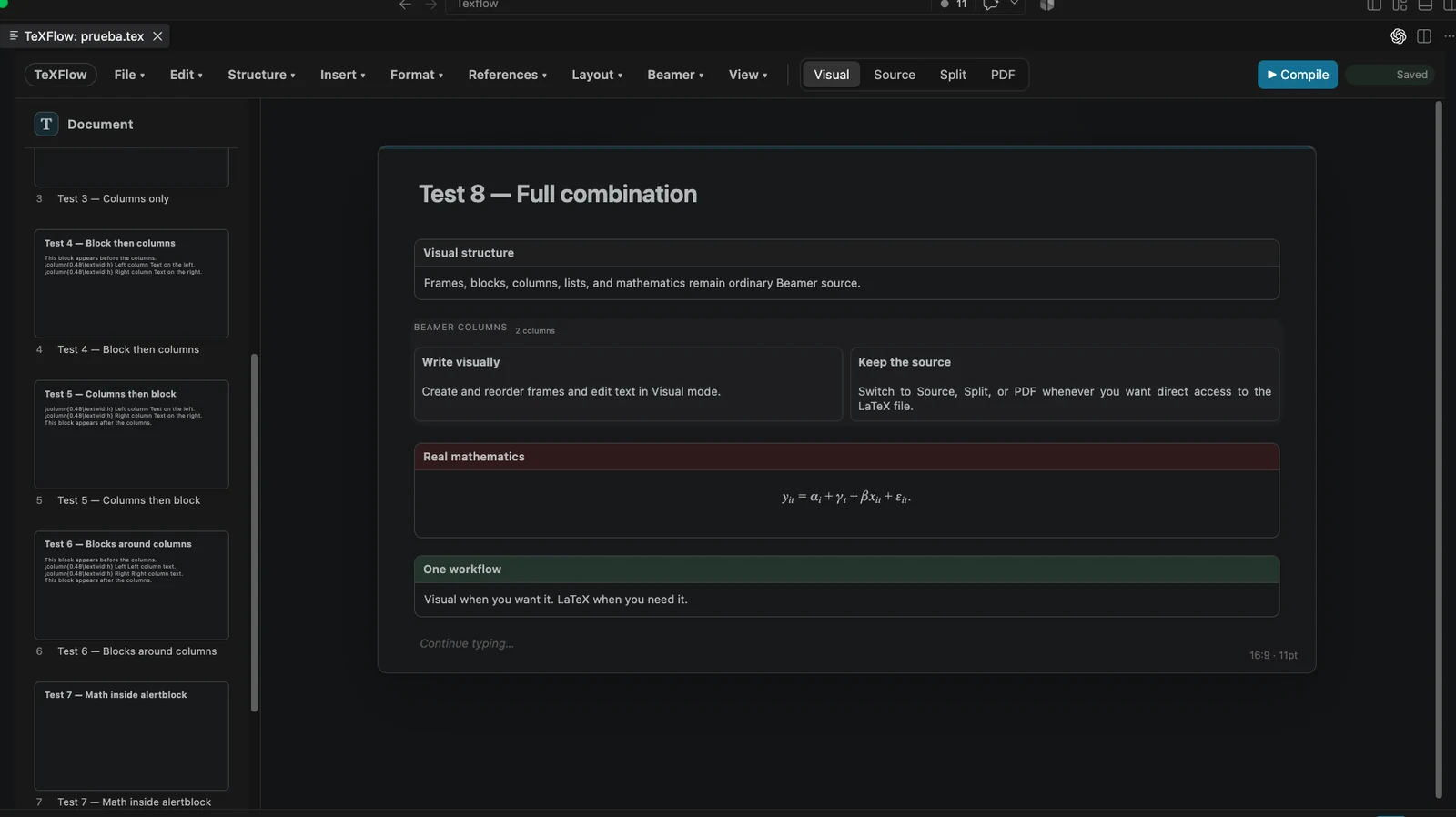Click the equation in Real mathematics block

pyautogui.click(x=846, y=498)
